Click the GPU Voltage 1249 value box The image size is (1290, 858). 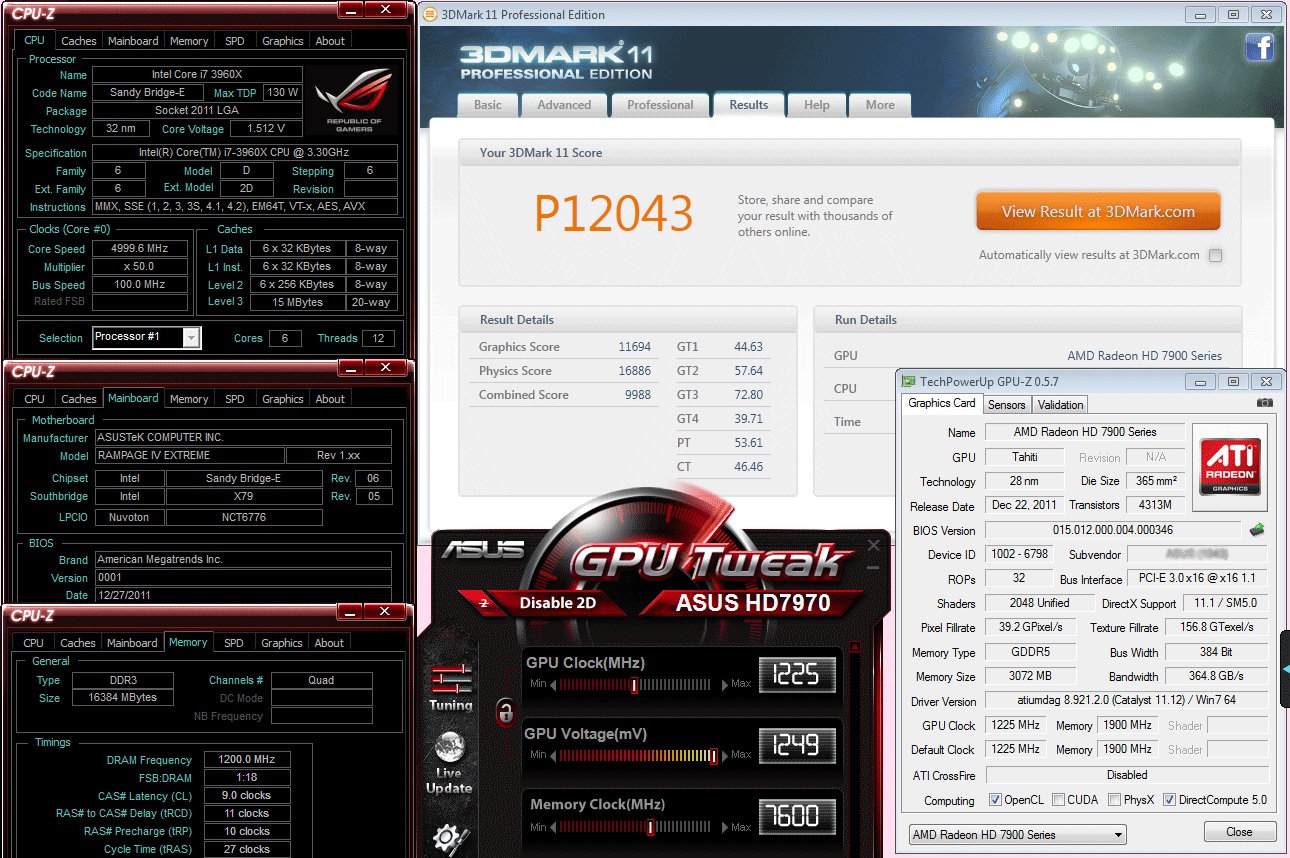tap(797, 745)
